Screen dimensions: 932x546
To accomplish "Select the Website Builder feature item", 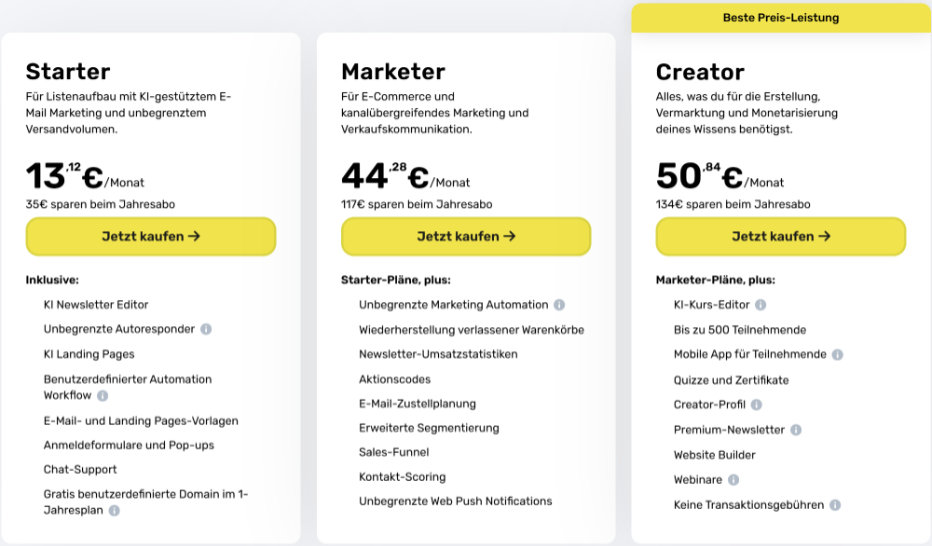I will point(714,455).
